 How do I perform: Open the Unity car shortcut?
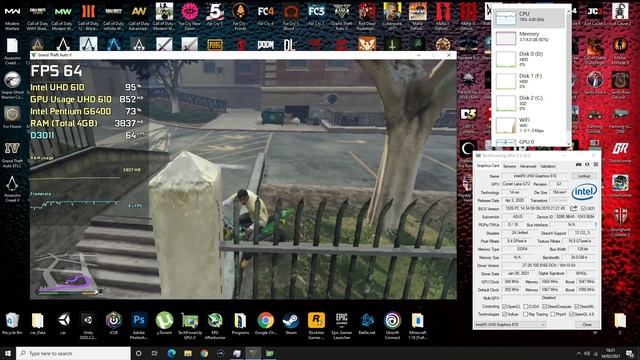tap(63, 324)
